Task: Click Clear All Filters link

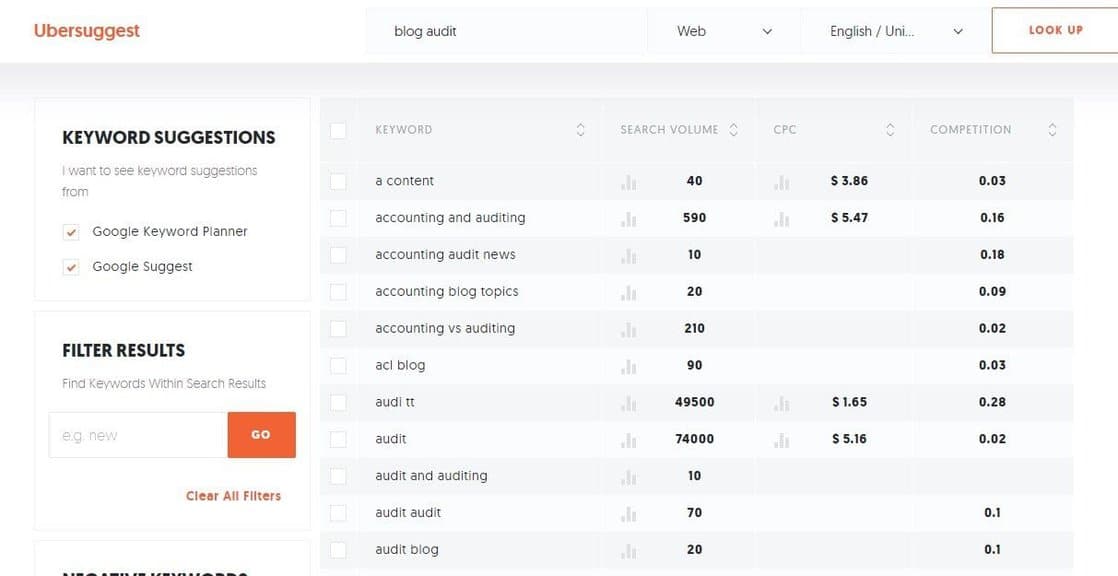Action: pos(233,496)
